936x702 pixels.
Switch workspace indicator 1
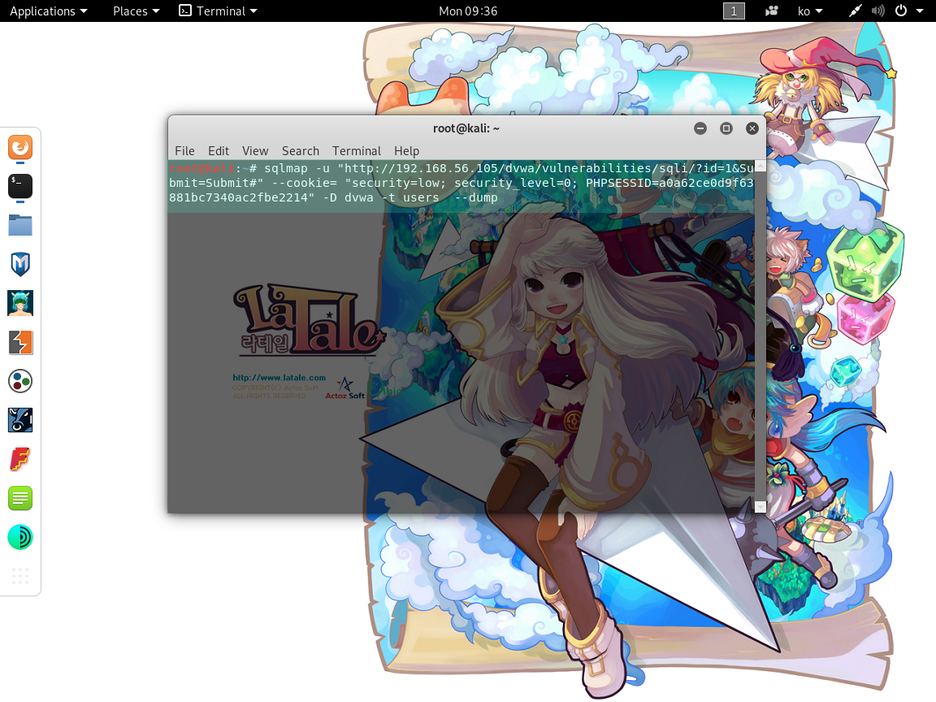734,11
